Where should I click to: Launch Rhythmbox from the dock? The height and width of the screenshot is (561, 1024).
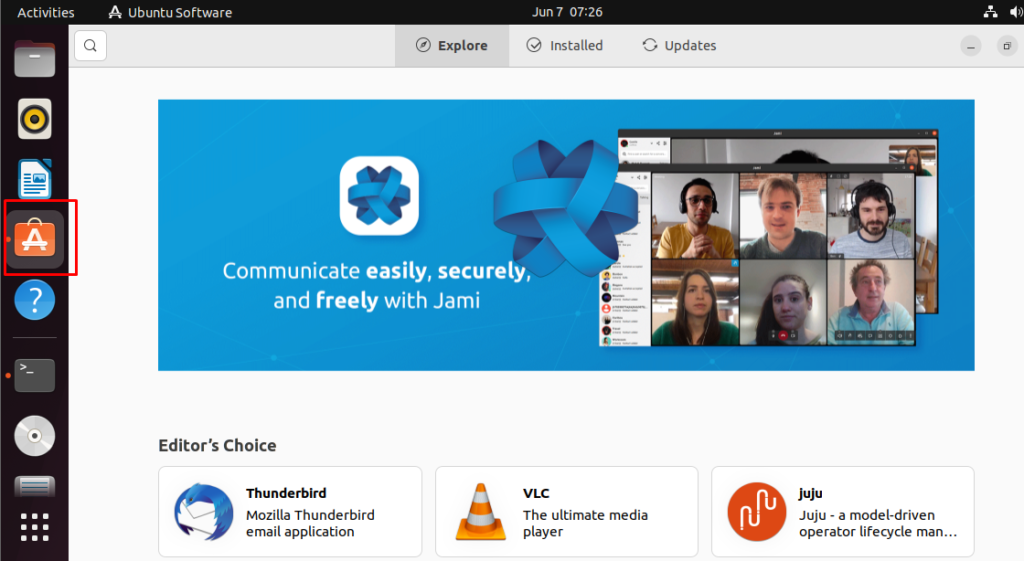click(x=35, y=119)
